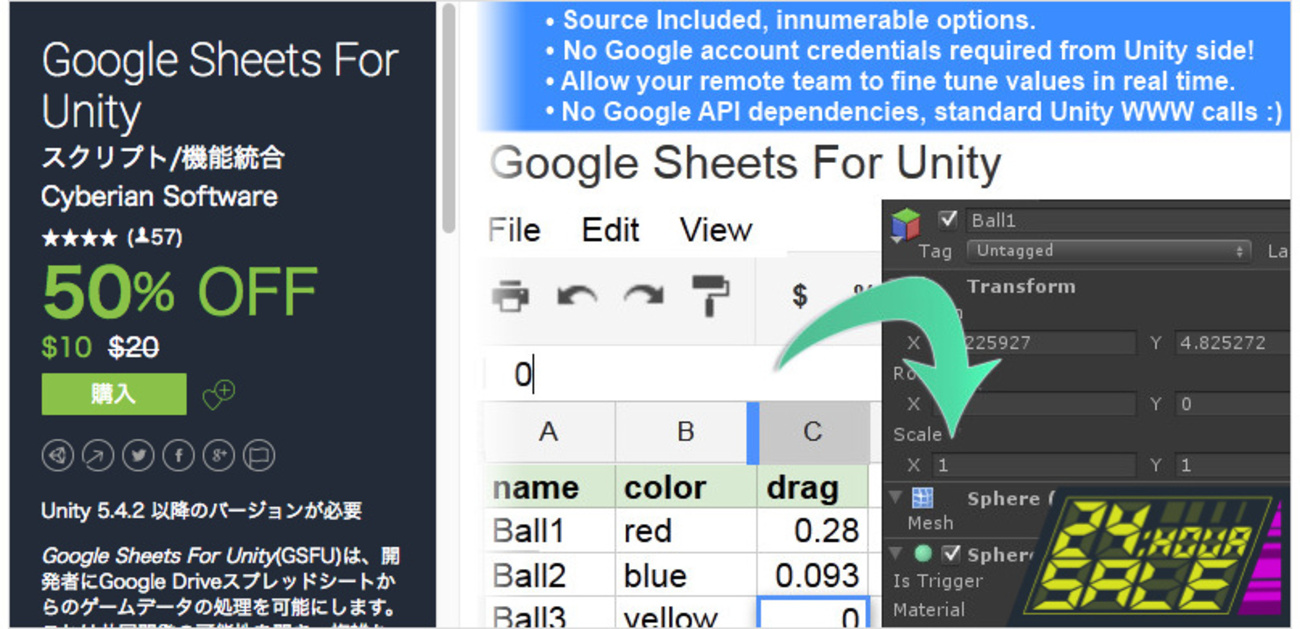This screenshot has width=1300, height=629.
Task: Select column B header
Action: [x=685, y=432]
